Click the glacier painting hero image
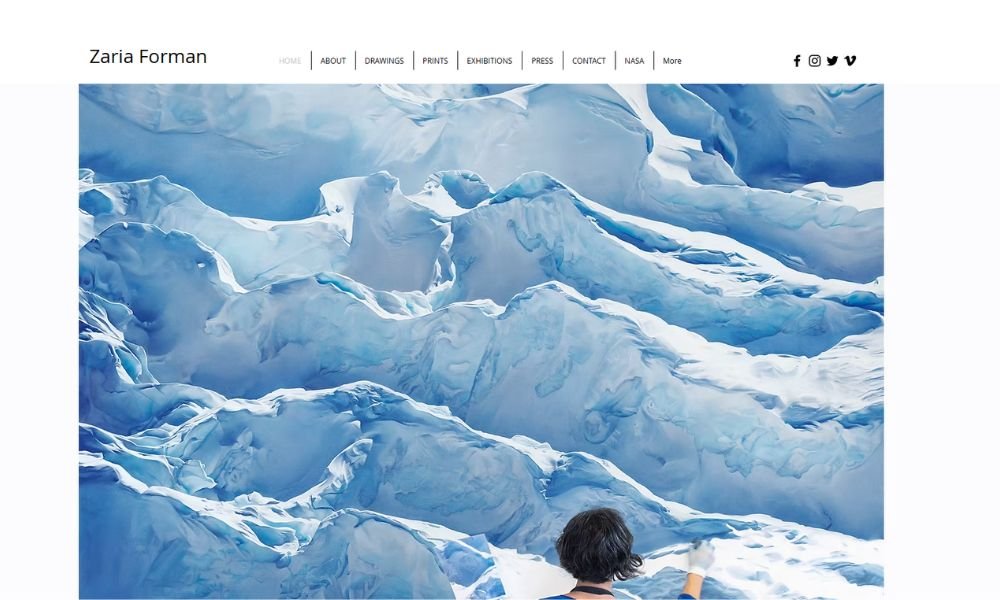The width and height of the screenshot is (1000, 600). [x=481, y=341]
